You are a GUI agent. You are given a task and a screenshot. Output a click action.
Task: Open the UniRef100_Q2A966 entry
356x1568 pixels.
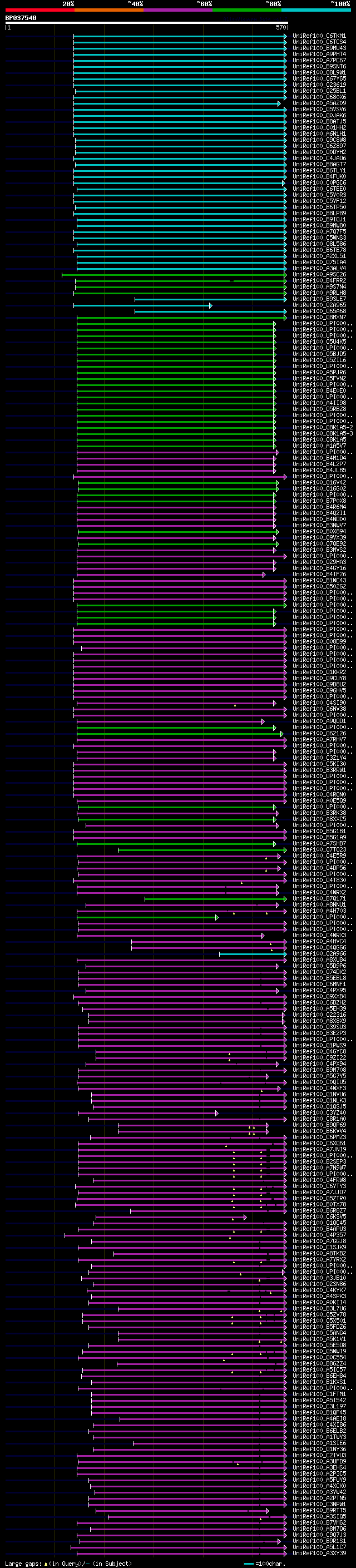(x=319, y=954)
